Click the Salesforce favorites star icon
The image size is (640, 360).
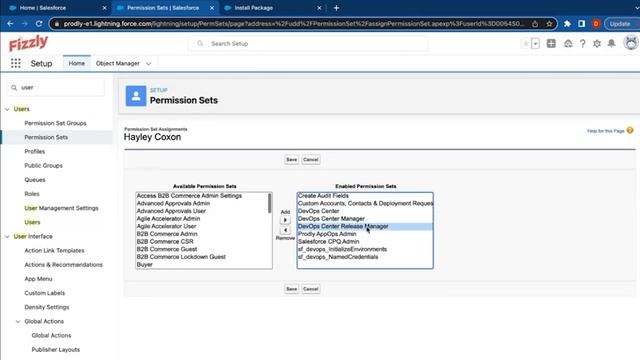click(x=526, y=43)
